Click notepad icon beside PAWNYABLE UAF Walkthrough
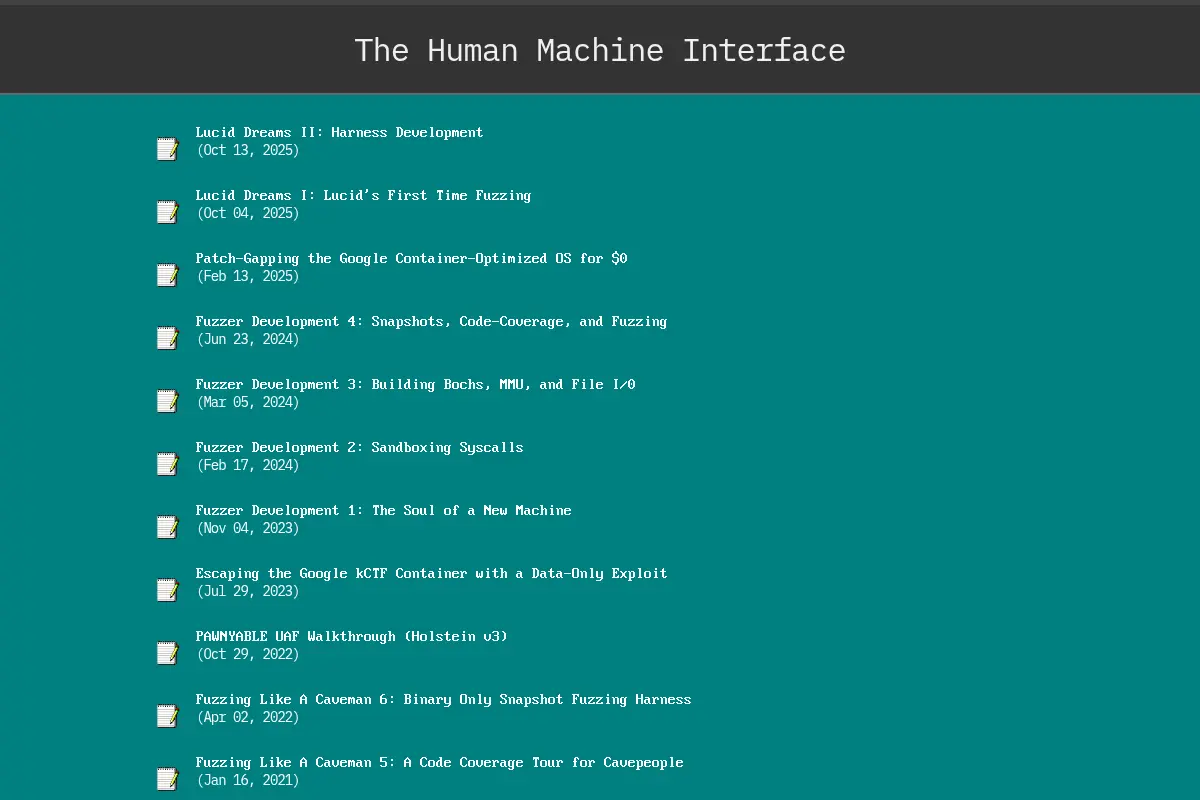Viewport: 1200px width, 800px height. pos(167,653)
